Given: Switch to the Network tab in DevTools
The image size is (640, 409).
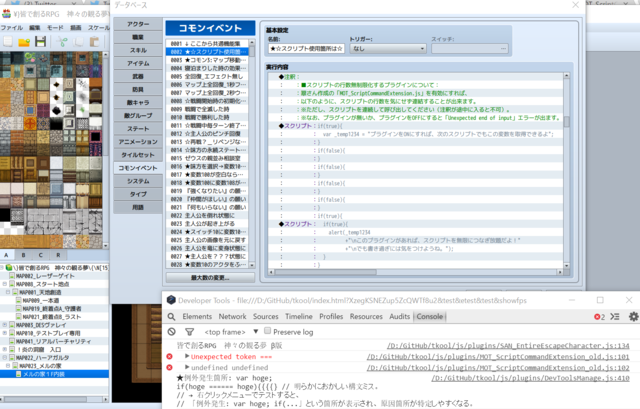Looking at the screenshot, I should point(232,317).
